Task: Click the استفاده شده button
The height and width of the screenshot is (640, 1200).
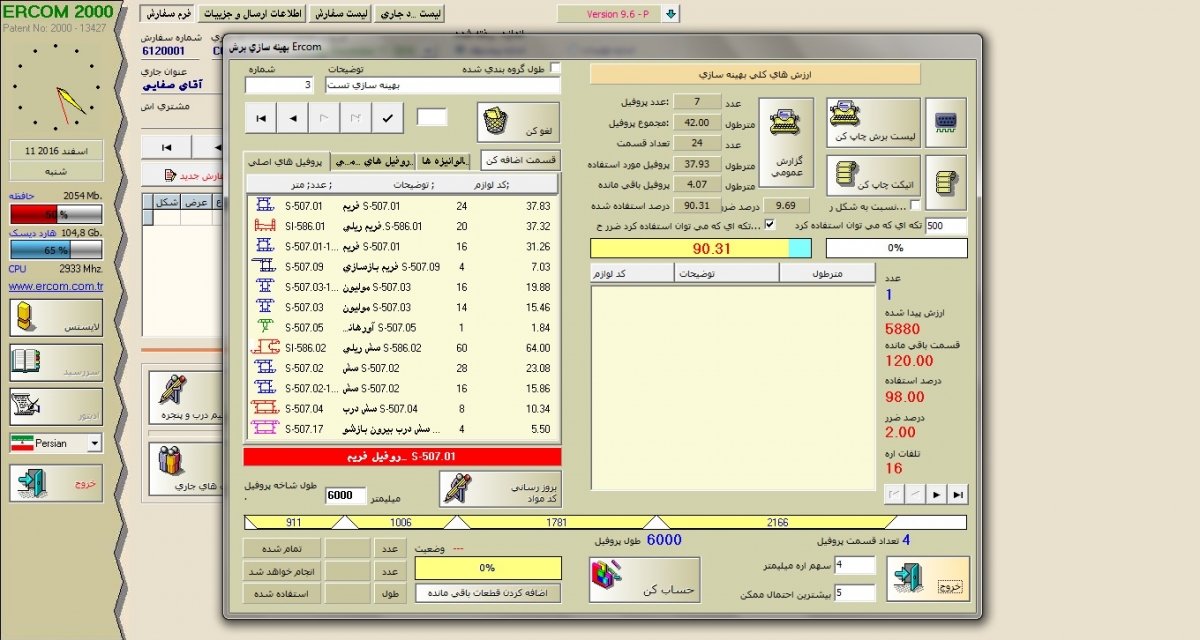Action: 282,593
